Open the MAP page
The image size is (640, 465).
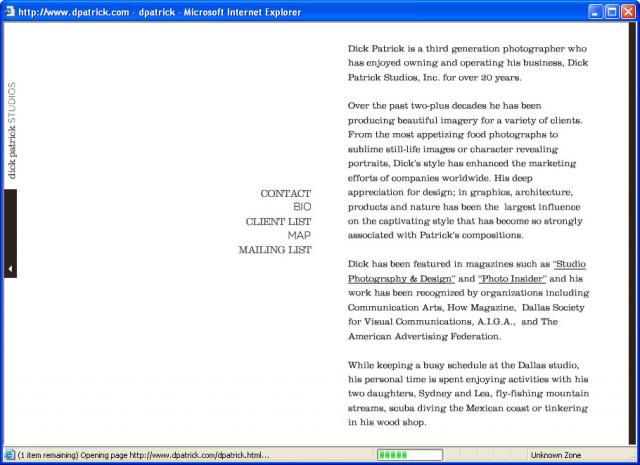click(299, 236)
